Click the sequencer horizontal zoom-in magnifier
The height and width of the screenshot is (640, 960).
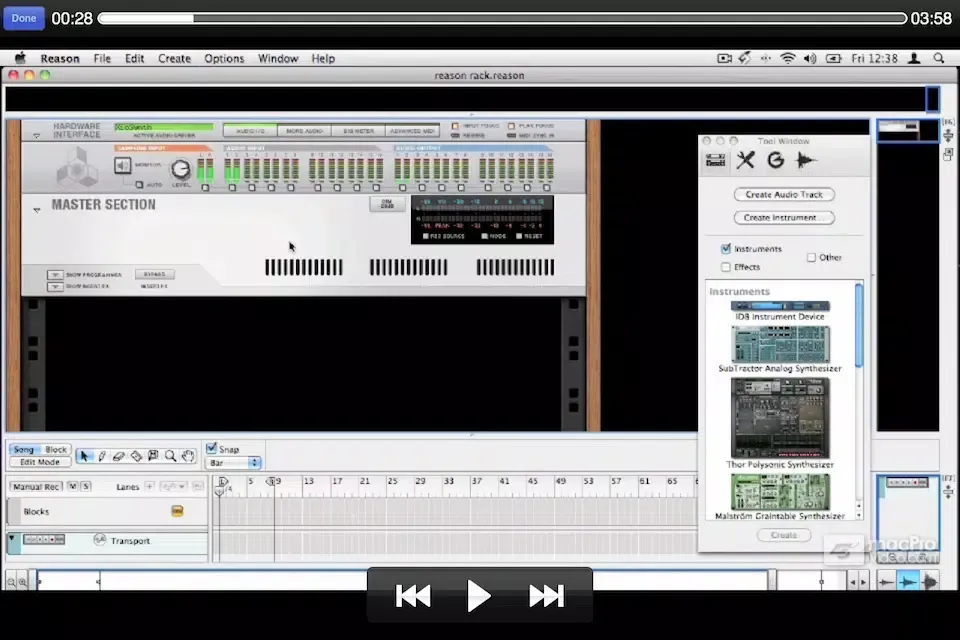click(23, 582)
